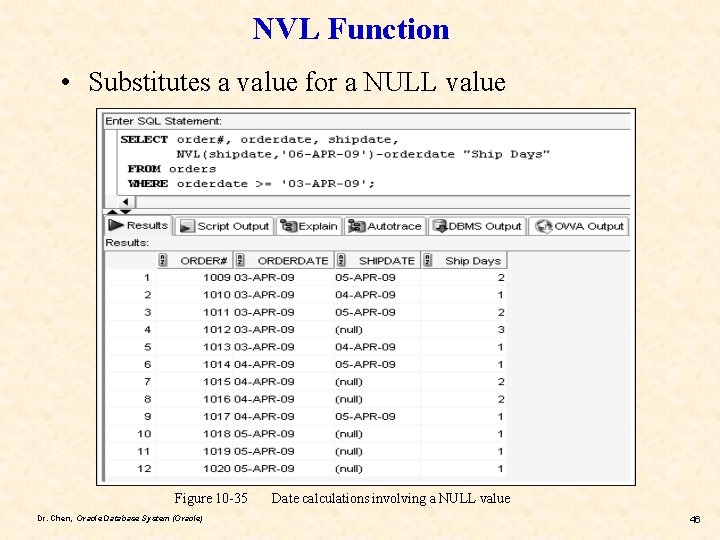Click the sort icon on ORDER# column

coord(163,260)
